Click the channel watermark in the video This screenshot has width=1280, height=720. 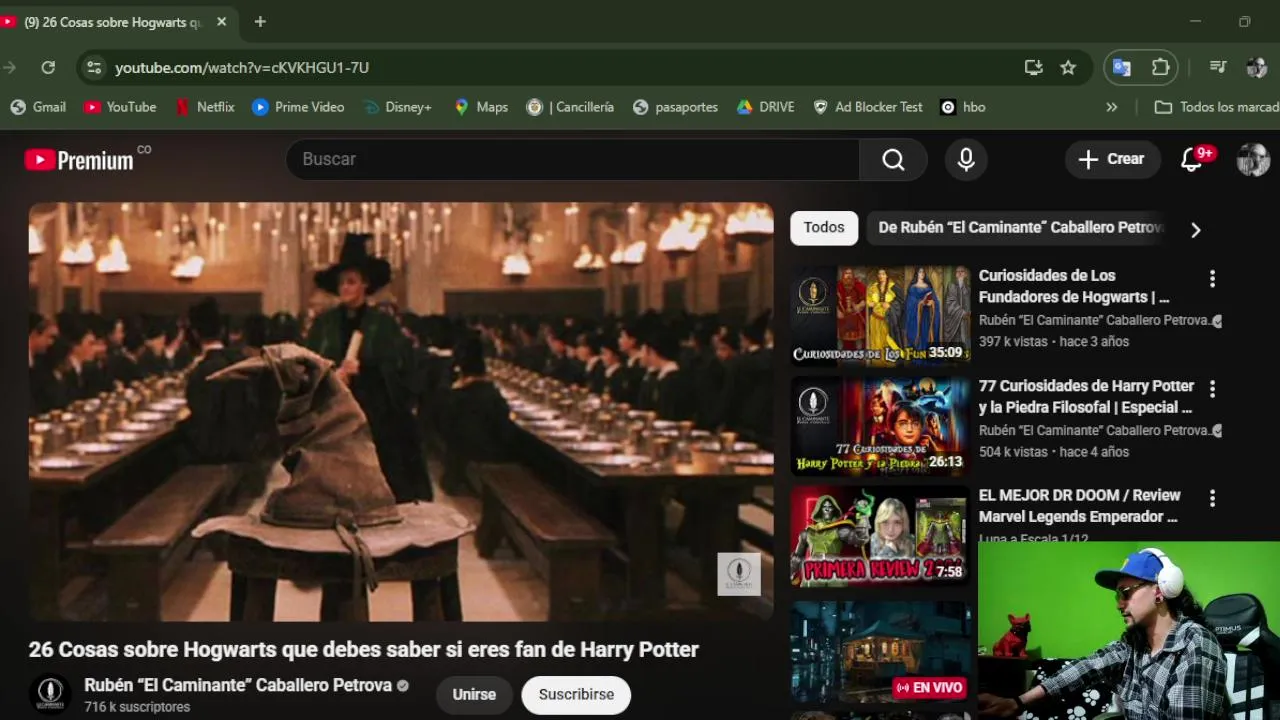point(739,574)
